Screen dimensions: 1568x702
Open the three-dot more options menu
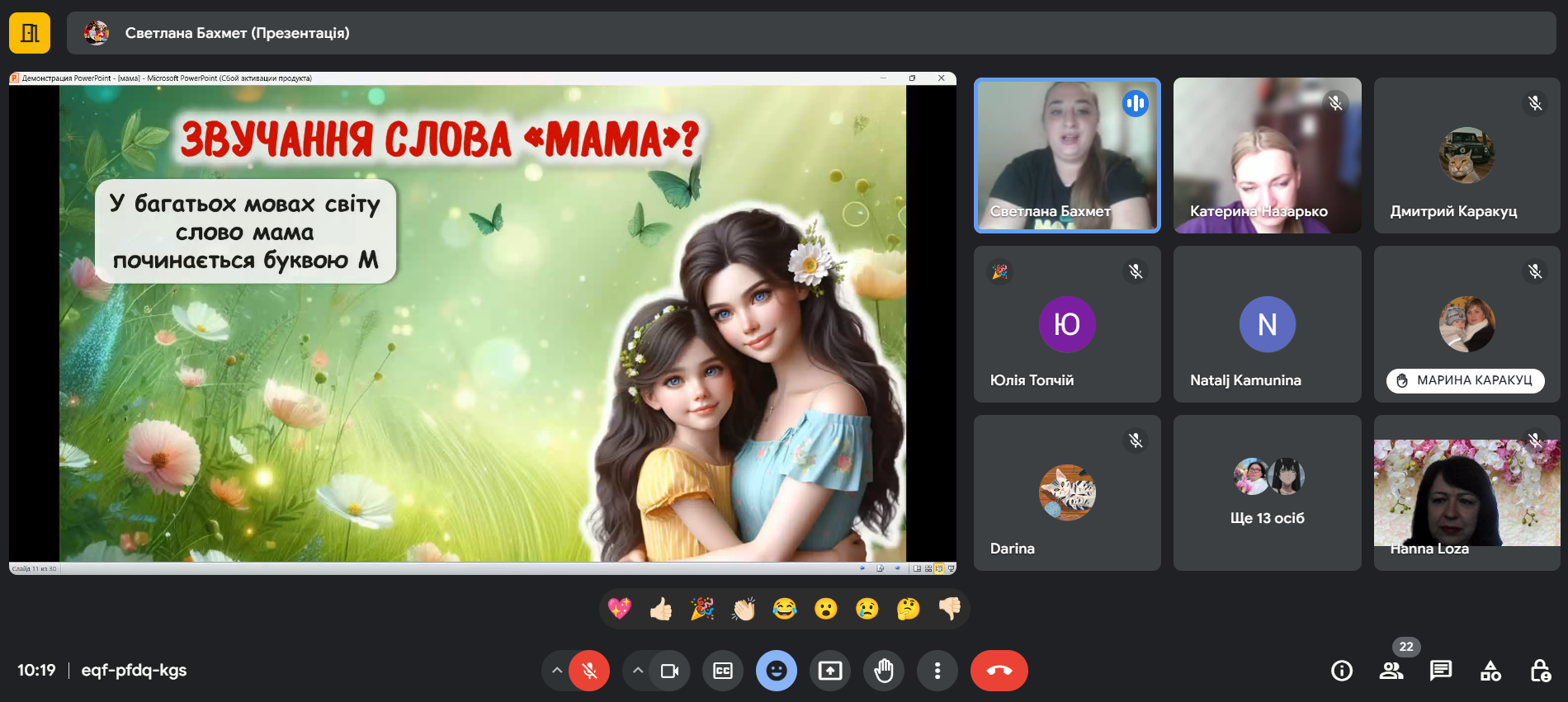(937, 671)
